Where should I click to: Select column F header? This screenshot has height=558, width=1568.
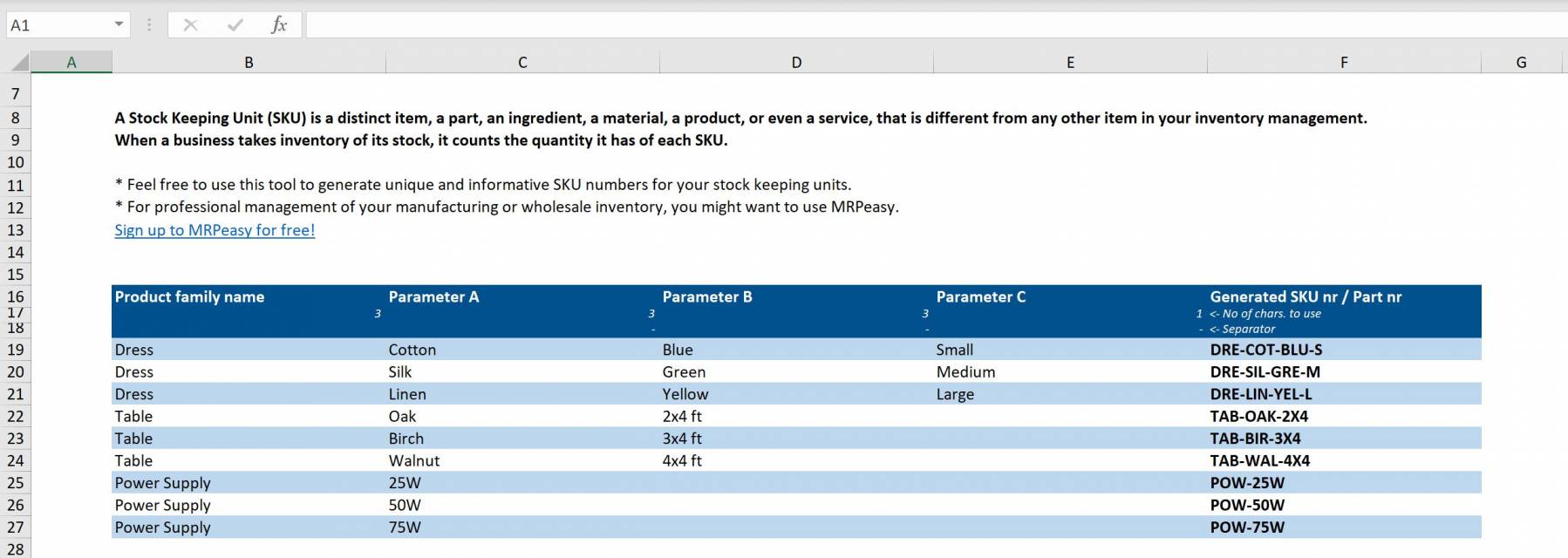(x=1343, y=62)
